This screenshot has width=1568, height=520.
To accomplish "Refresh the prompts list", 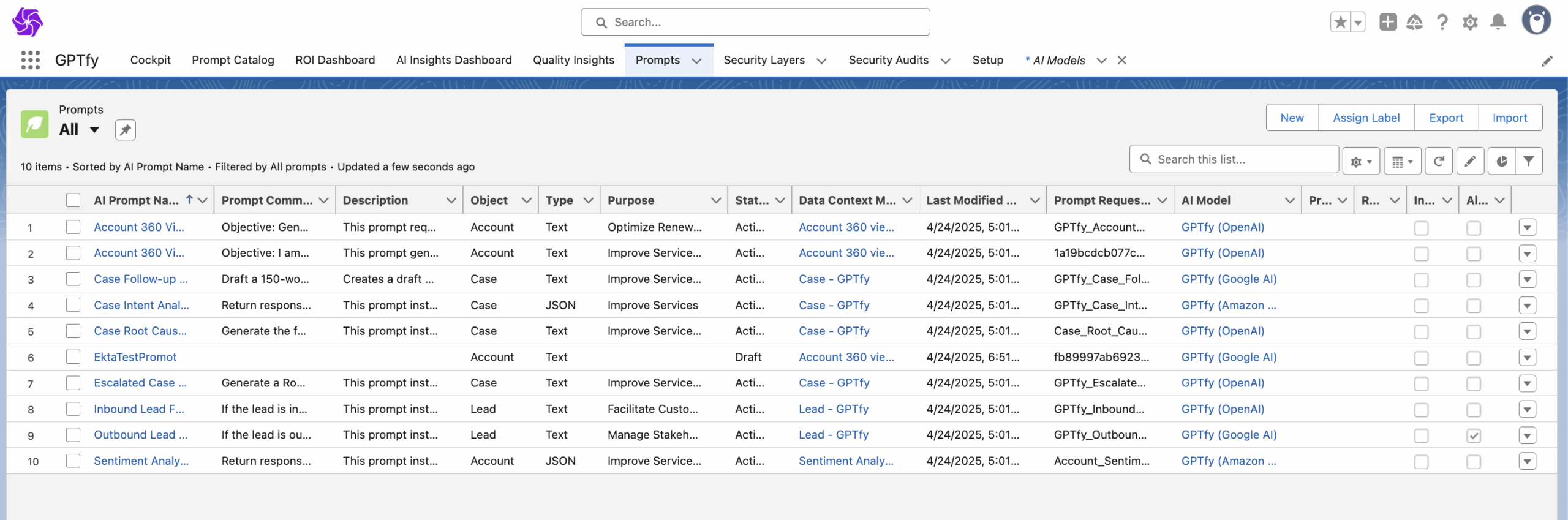I will 1439,161.
